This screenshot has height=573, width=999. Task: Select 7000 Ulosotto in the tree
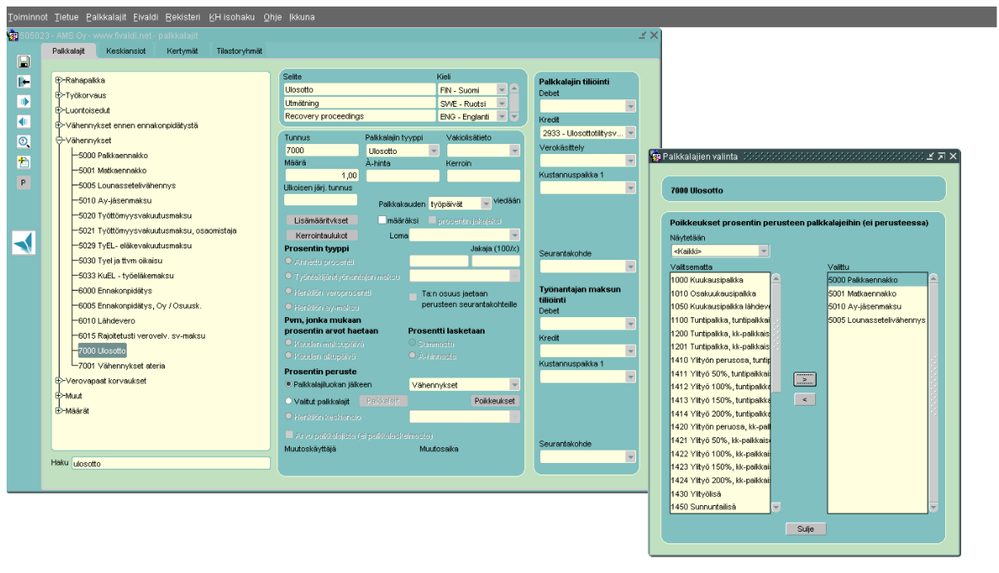tap(102, 351)
